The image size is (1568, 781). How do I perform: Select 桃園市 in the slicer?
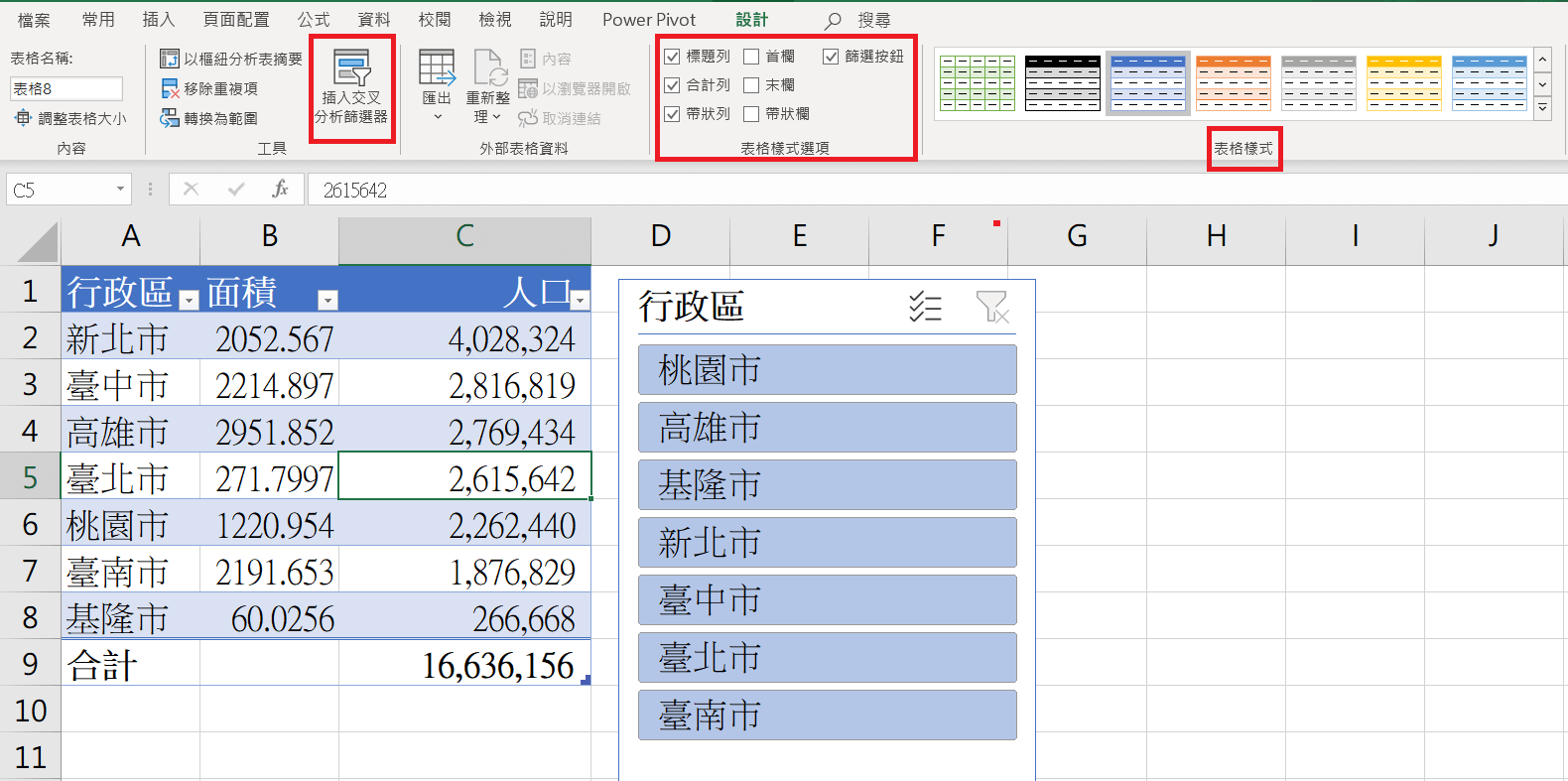827,370
